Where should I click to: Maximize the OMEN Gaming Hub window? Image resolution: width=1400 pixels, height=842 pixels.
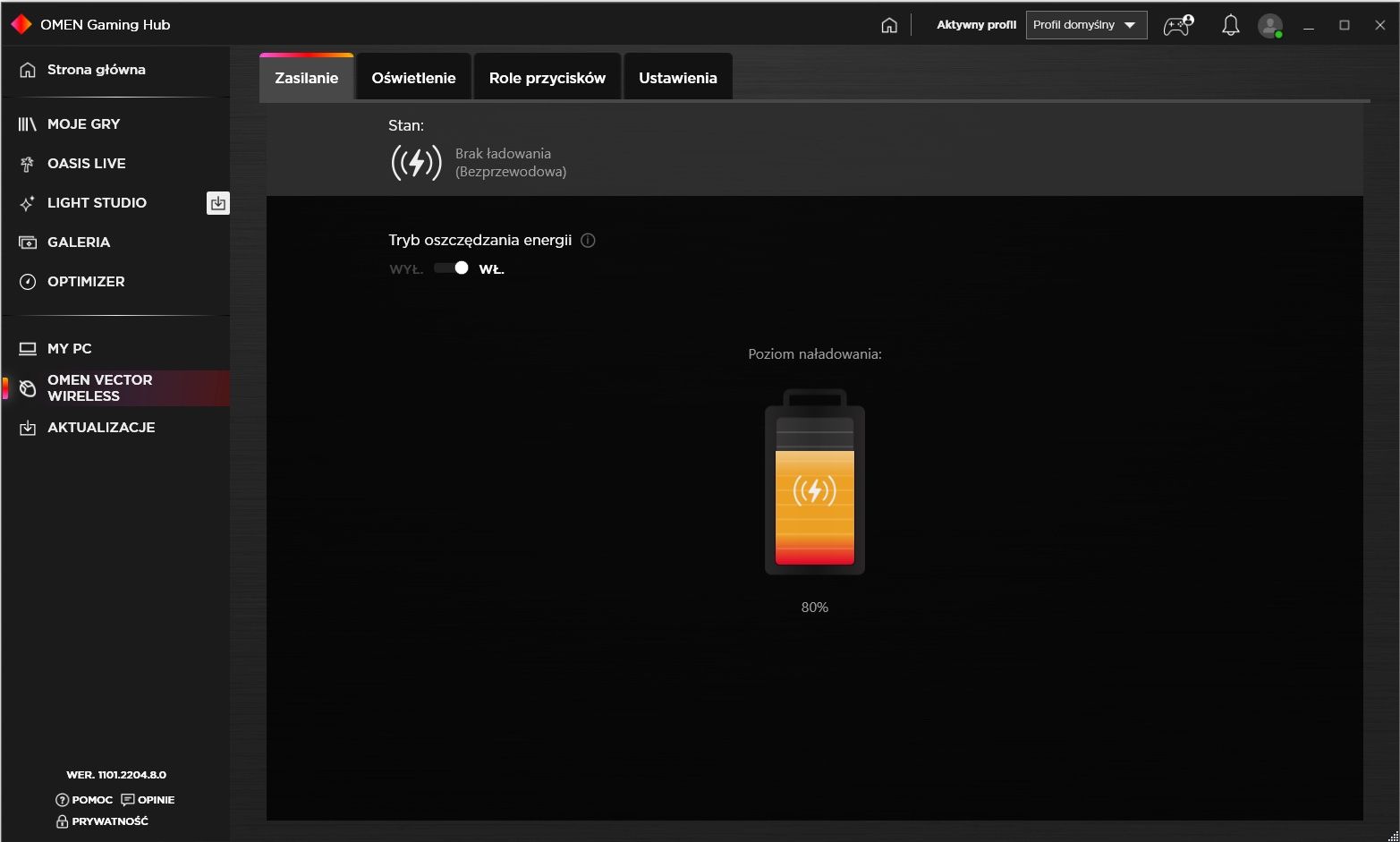(x=1345, y=25)
